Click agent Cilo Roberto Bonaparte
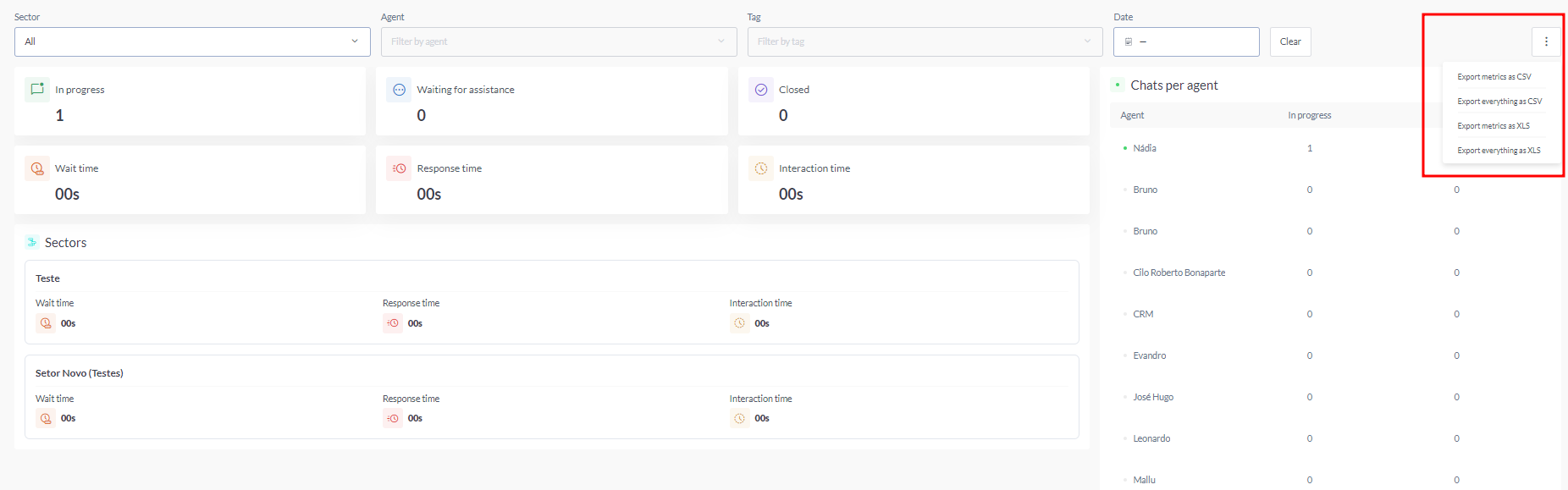This screenshot has height=490, width=1568. [1179, 273]
